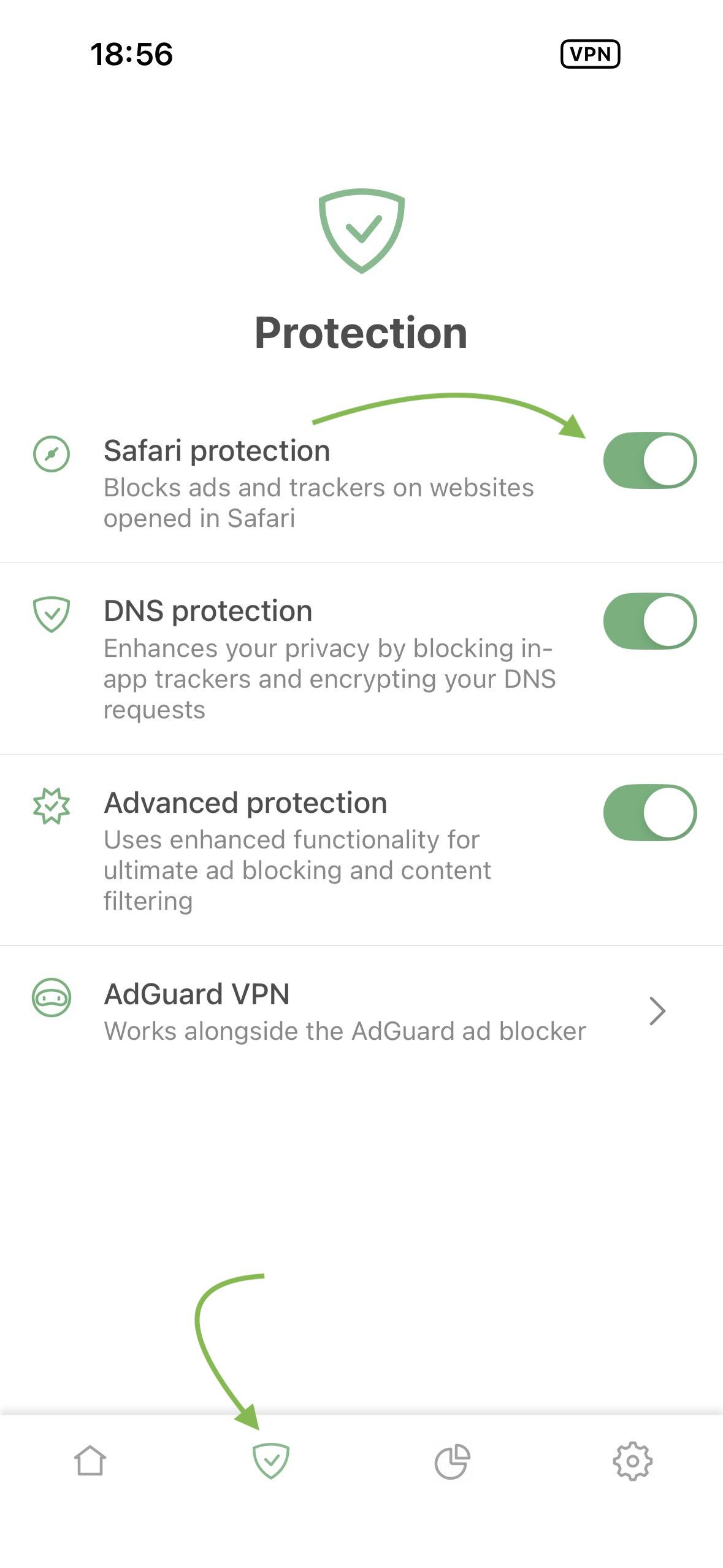Tap the Safari compass icon
This screenshot has width=723, height=1568.
tap(52, 454)
